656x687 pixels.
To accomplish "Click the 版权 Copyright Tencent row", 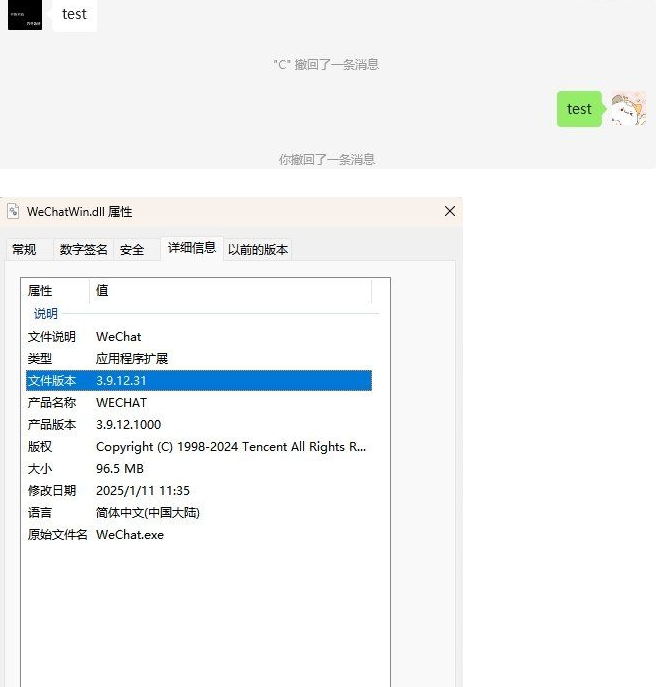I will click(198, 447).
